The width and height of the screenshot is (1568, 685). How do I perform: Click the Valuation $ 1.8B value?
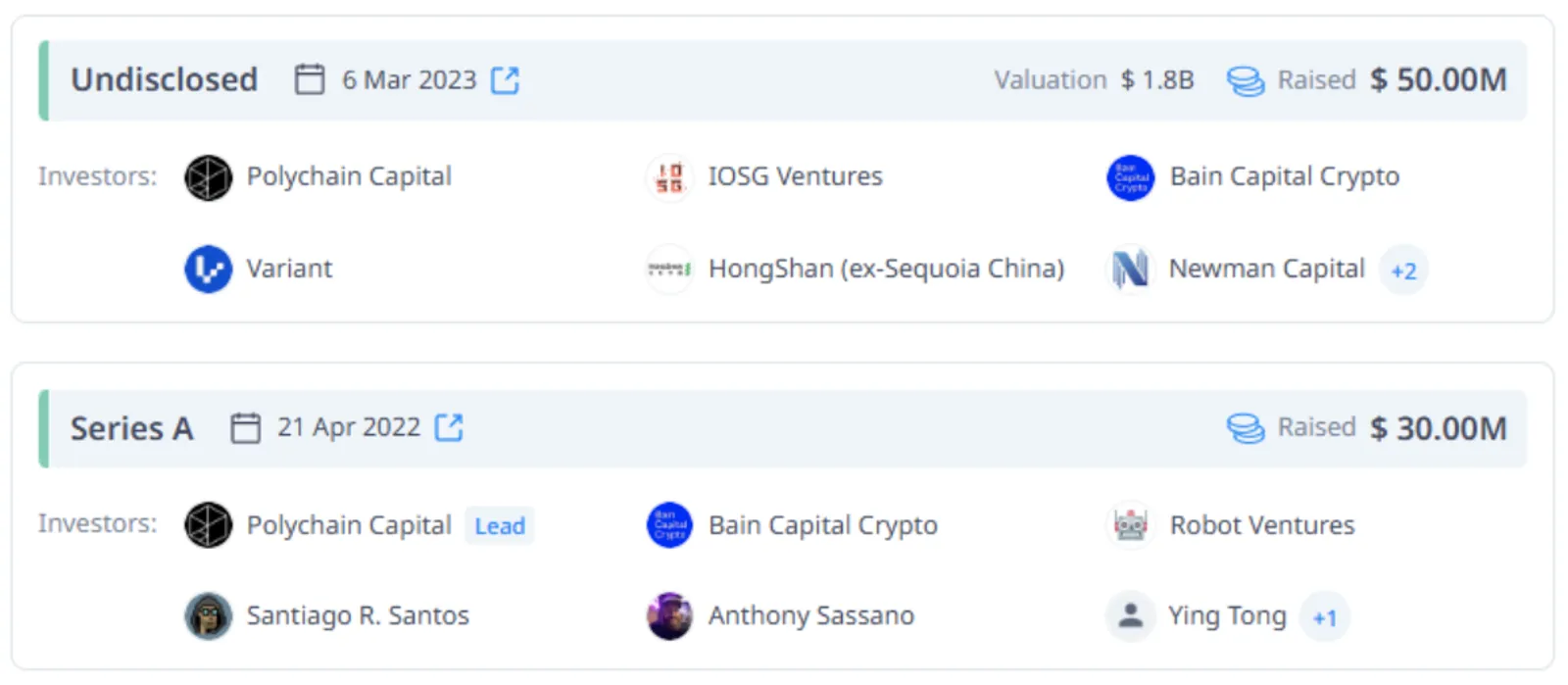coord(1157,80)
